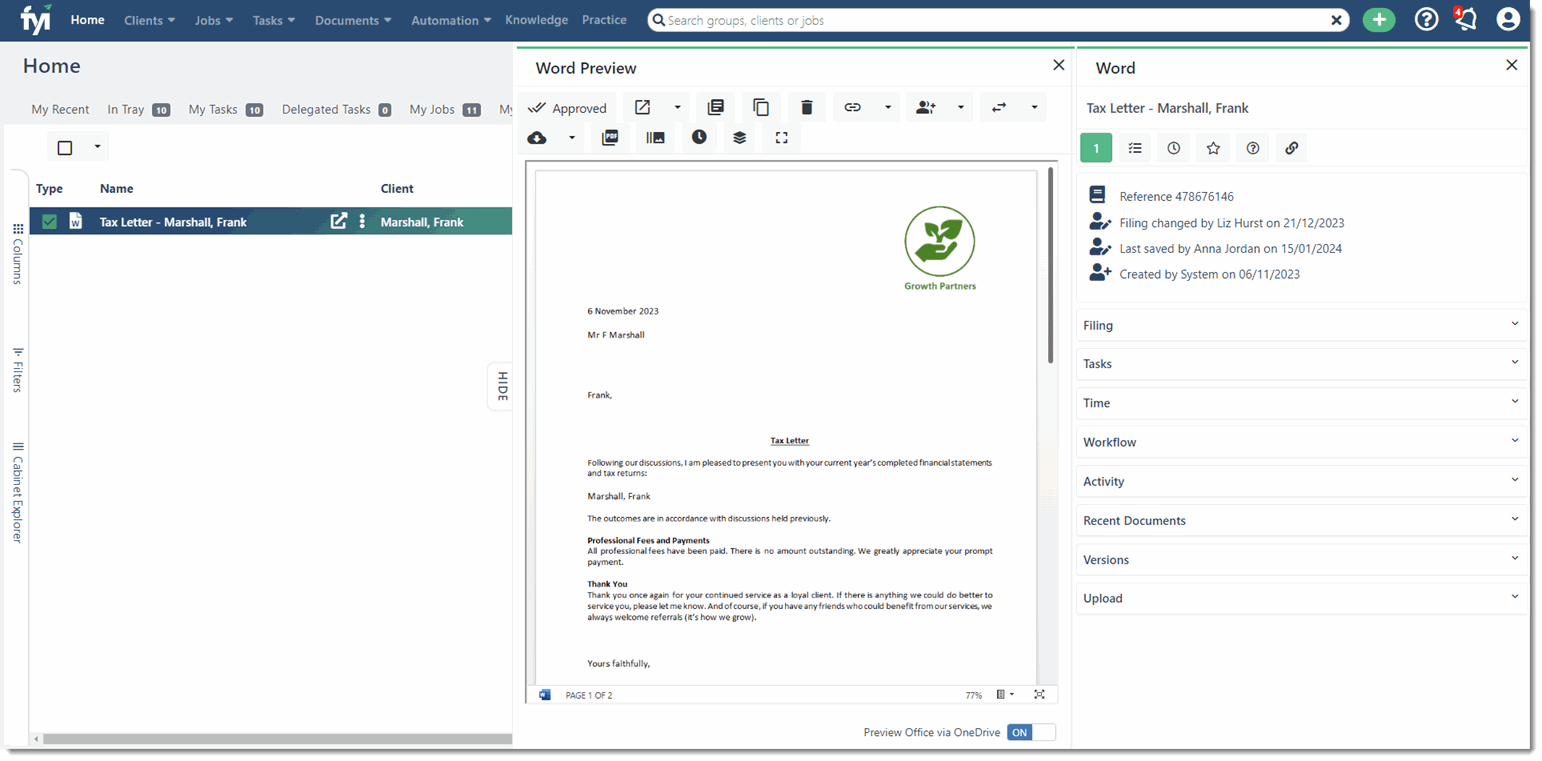Click the PDF icon in the preview toolbar

(x=610, y=138)
